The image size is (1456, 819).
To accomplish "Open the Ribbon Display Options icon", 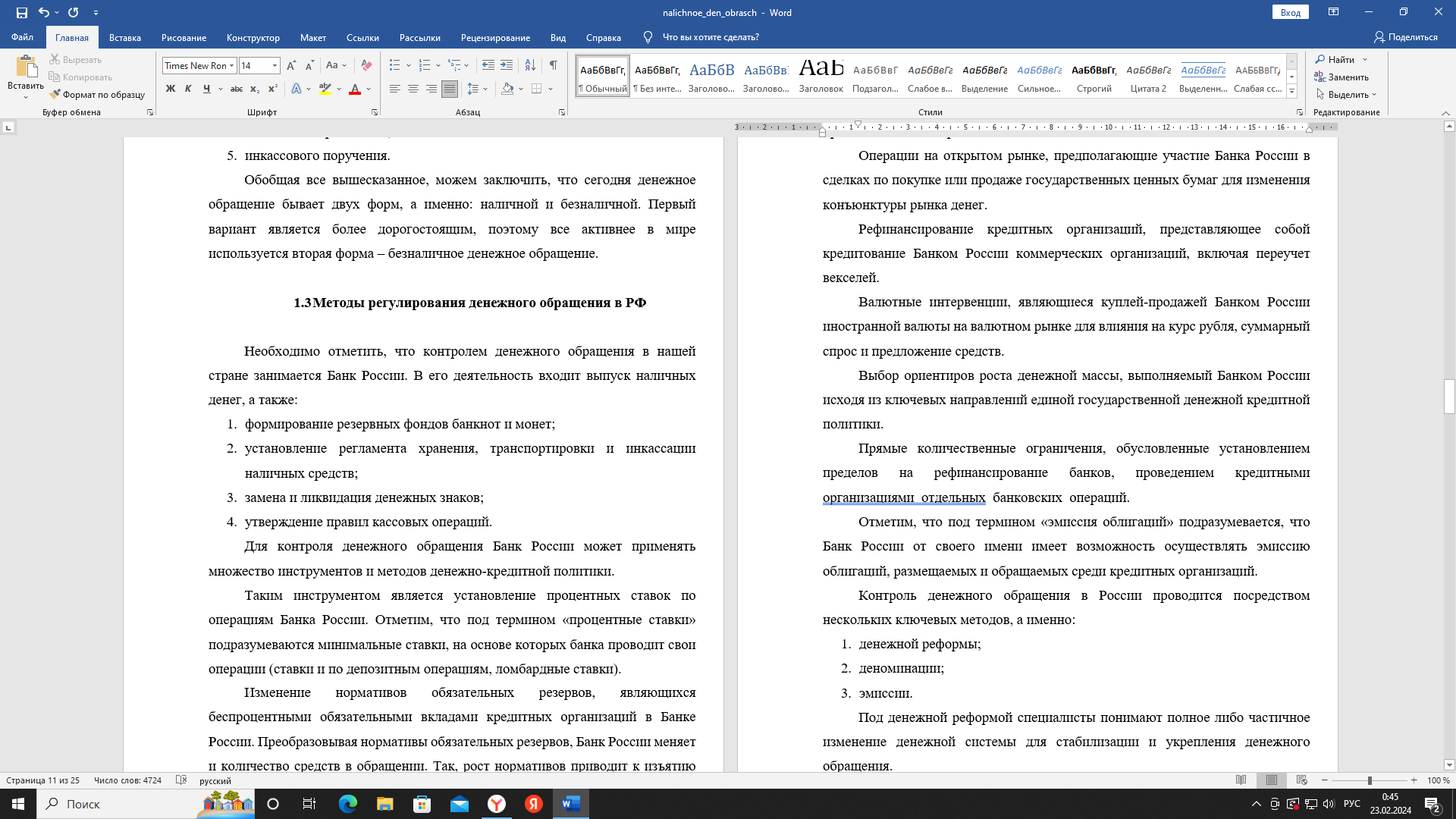I will [x=1333, y=12].
